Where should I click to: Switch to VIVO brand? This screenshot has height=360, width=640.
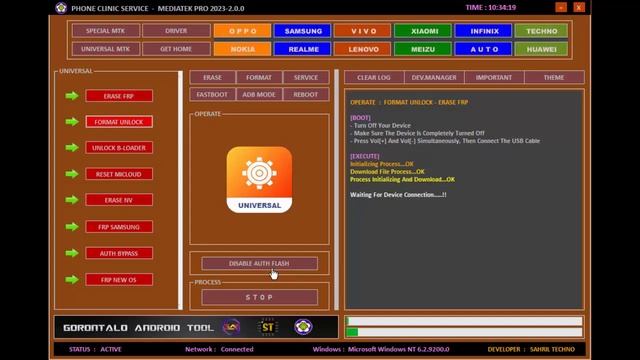(363, 31)
